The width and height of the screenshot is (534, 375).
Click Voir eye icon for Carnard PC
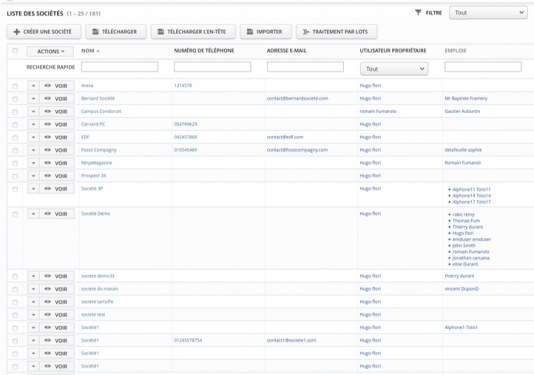(x=47, y=125)
